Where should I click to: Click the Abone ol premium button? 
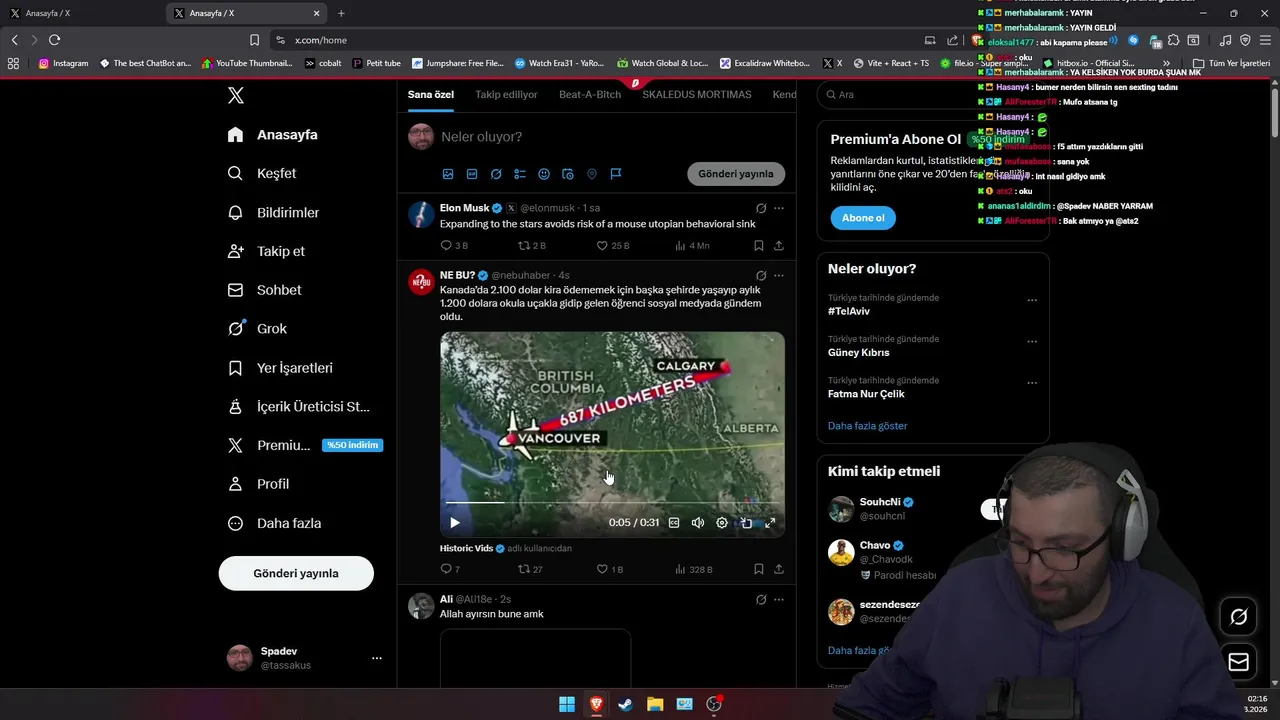point(863,218)
